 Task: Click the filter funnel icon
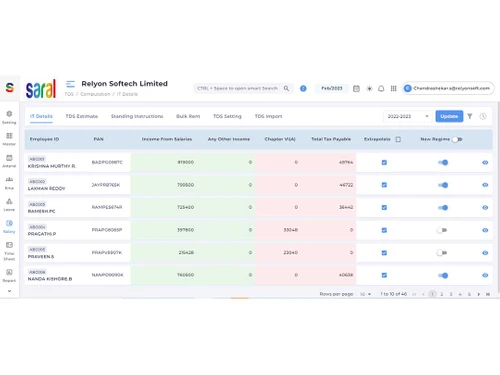coord(470,116)
